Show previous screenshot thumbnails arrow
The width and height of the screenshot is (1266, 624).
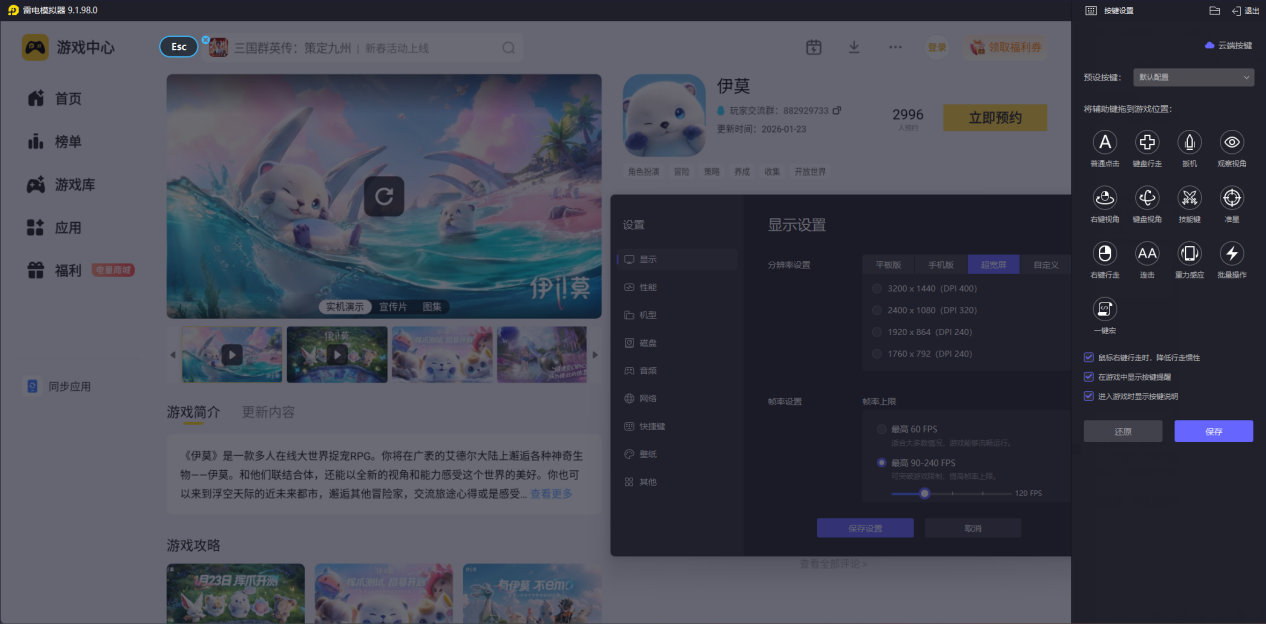172,355
